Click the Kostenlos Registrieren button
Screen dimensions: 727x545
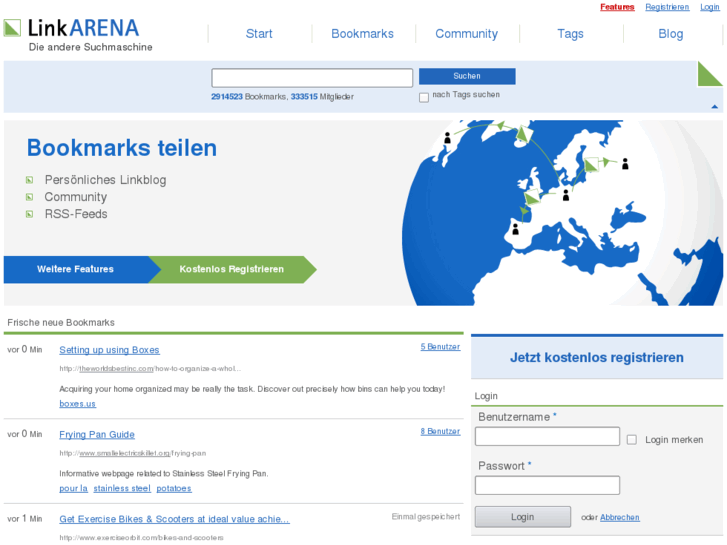coord(232,269)
